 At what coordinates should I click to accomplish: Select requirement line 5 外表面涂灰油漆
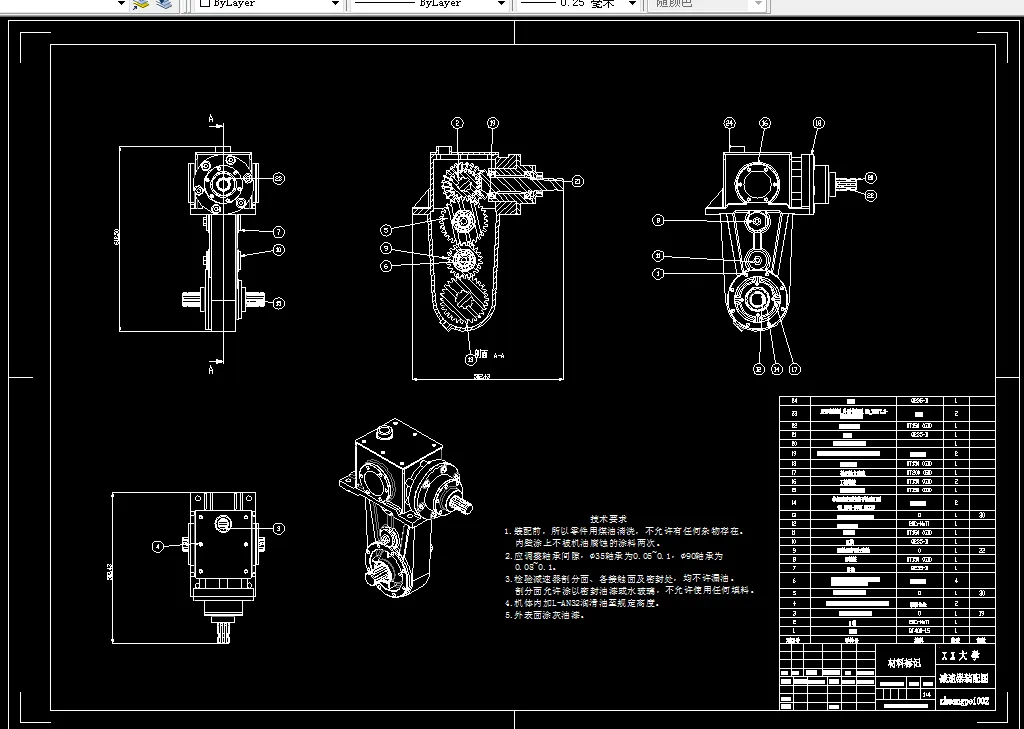(x=544, y=615)
